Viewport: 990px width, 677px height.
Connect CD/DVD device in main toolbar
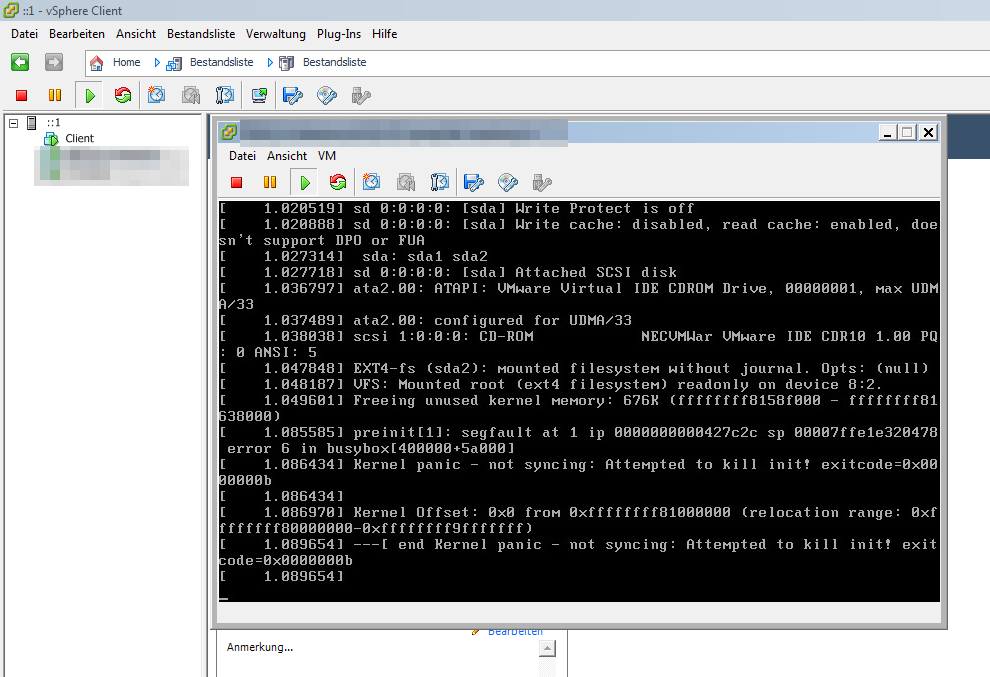tap(327, 95)
